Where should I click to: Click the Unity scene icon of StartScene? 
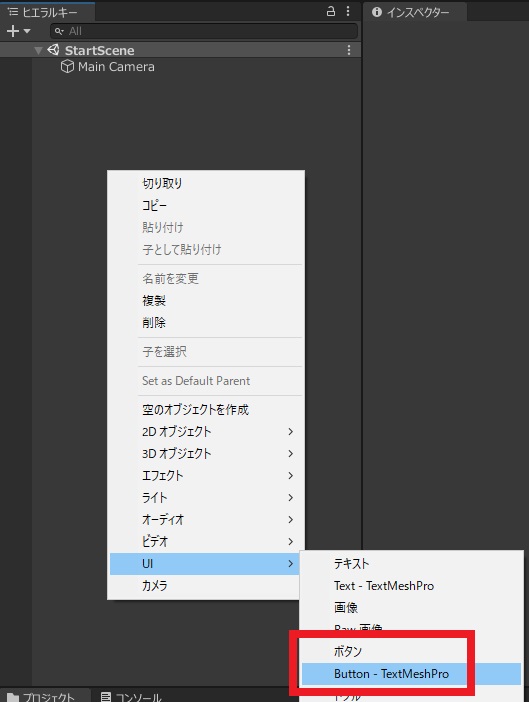coord(53,50)
